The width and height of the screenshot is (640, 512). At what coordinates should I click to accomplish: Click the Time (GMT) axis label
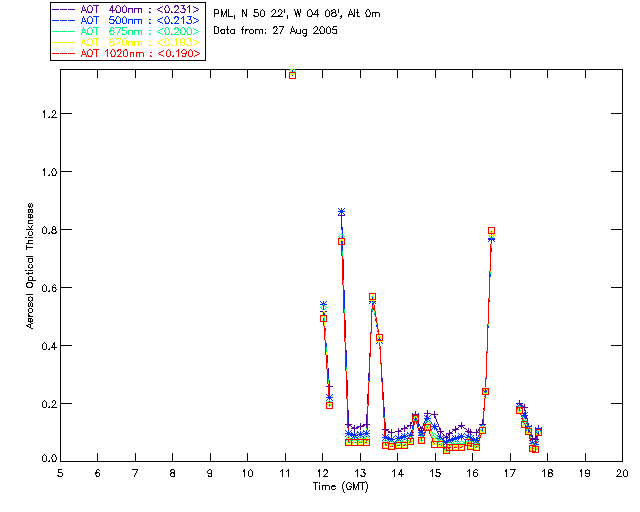coord(341,487)
